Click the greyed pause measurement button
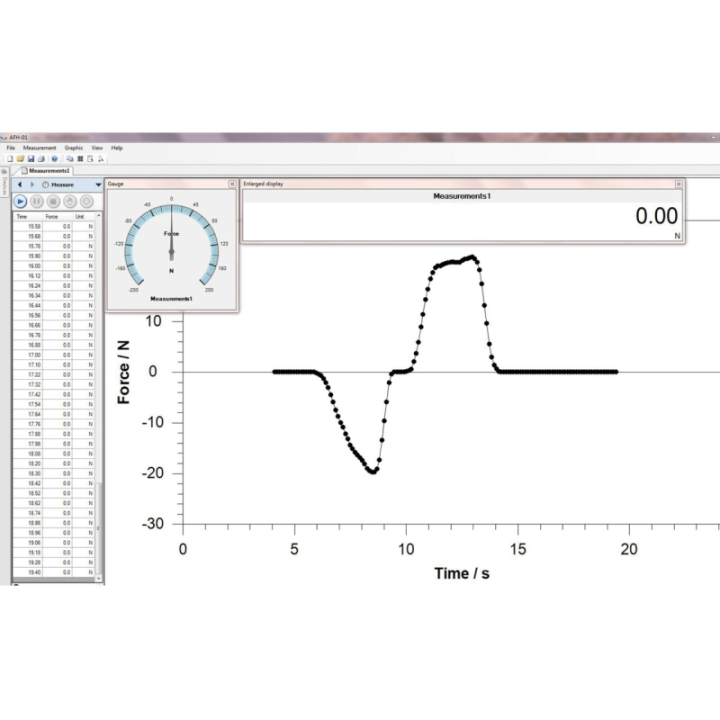Viewport: 720px width, 720px height. coord(37,202)
